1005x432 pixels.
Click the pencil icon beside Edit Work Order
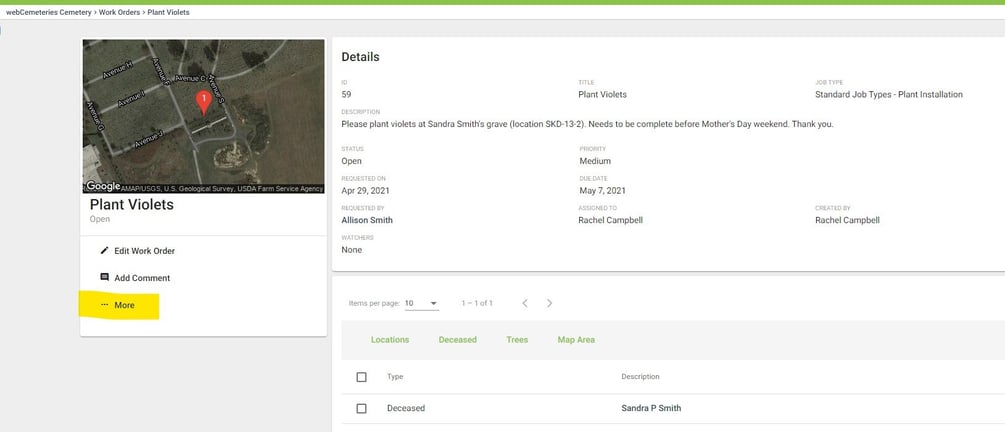pos(104,251)
